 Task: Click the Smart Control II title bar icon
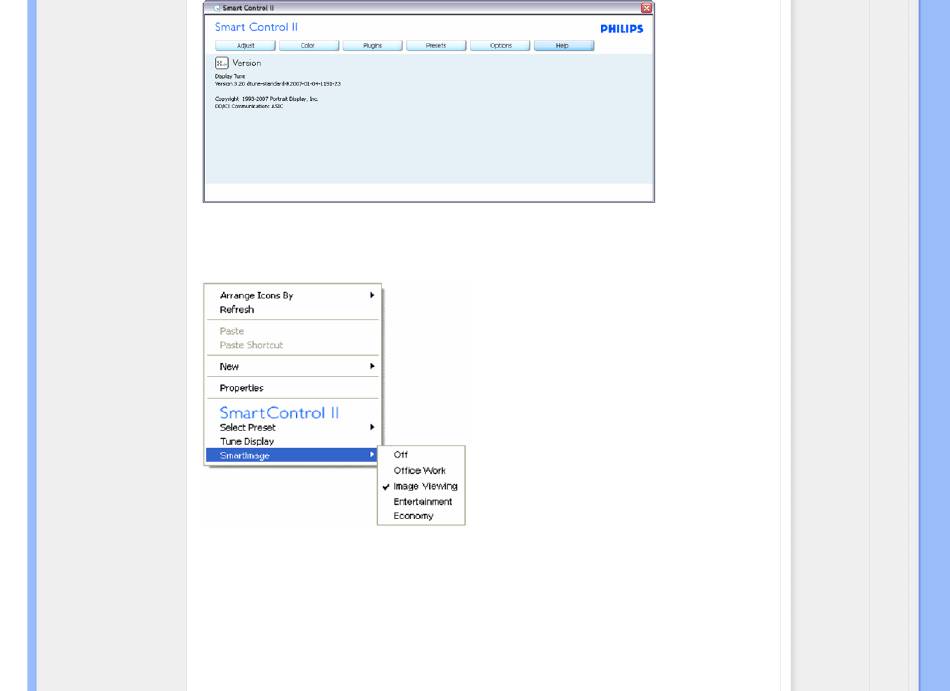(x=217, y=8)
